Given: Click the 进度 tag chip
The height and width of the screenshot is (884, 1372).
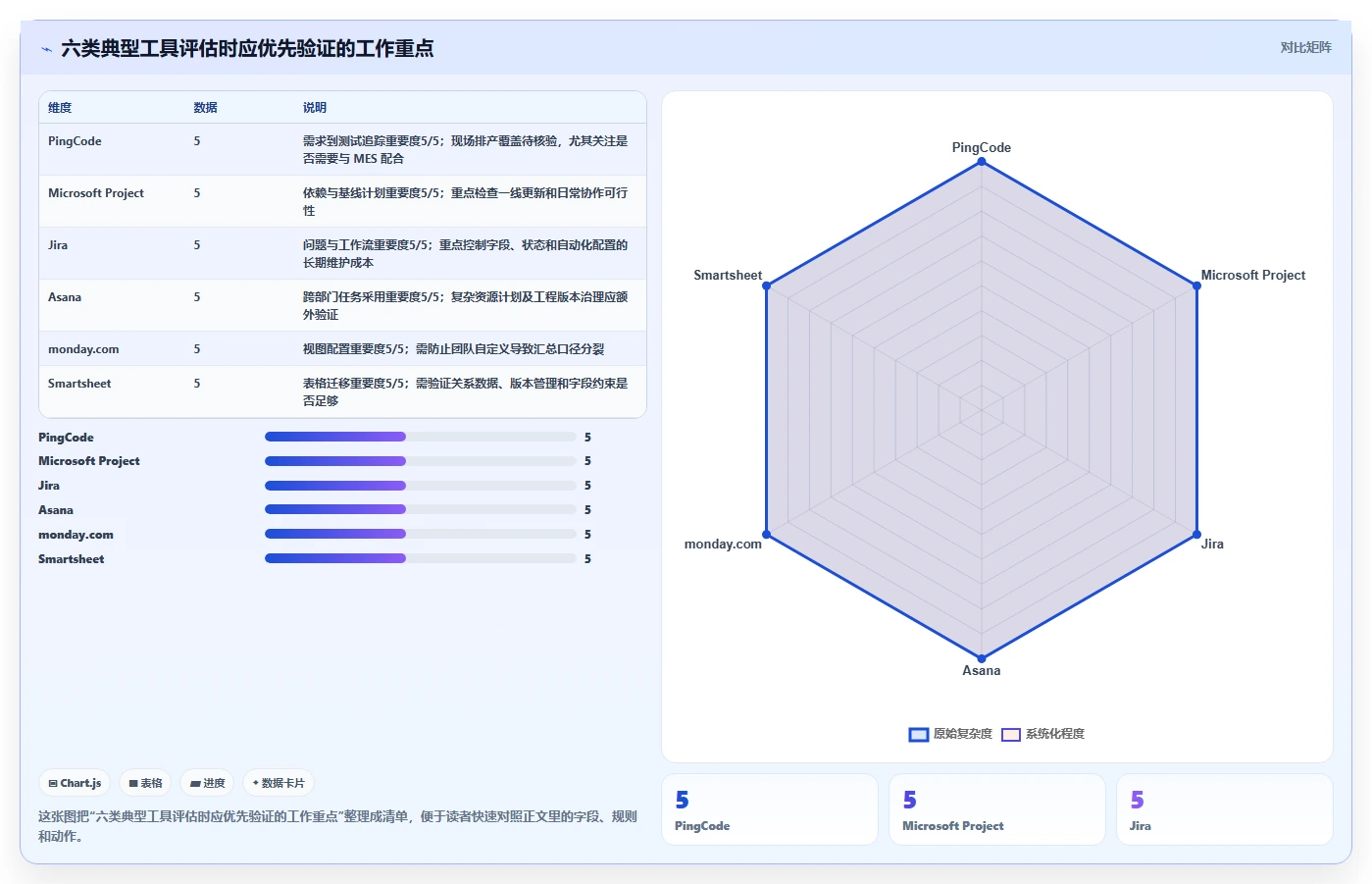Looking at the screenshot, I should tap(207, 783).
